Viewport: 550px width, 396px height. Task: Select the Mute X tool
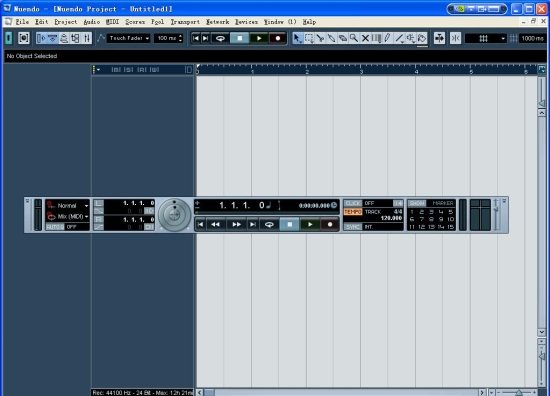365,38
